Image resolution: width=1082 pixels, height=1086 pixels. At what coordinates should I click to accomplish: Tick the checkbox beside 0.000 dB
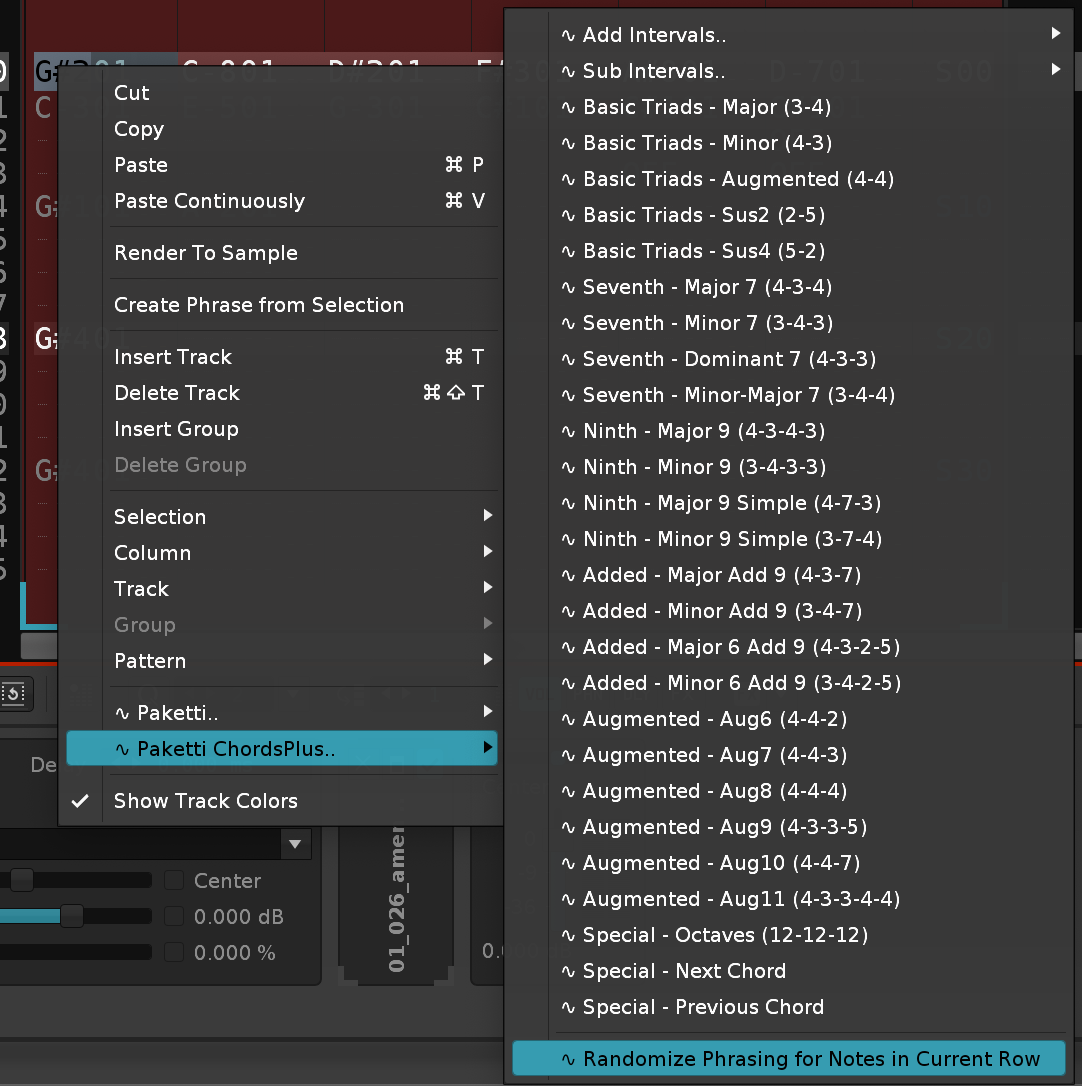174,916
